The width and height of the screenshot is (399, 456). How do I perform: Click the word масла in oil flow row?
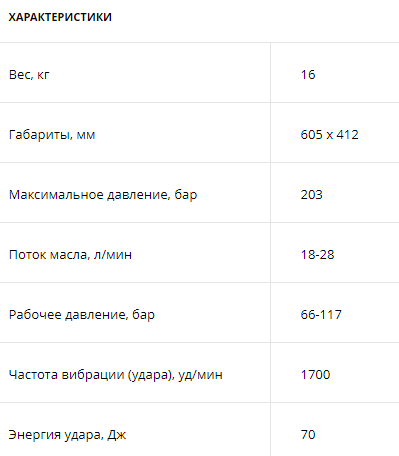[x=70, y=255]
